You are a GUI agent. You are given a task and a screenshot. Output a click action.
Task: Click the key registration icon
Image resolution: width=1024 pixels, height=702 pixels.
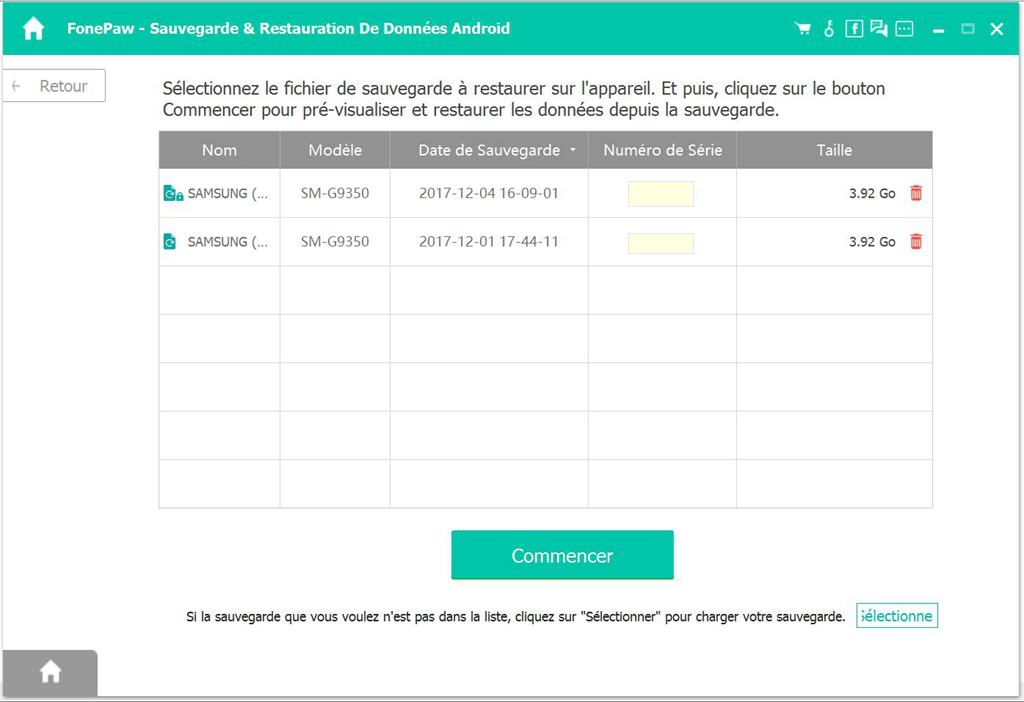(829, 29)
